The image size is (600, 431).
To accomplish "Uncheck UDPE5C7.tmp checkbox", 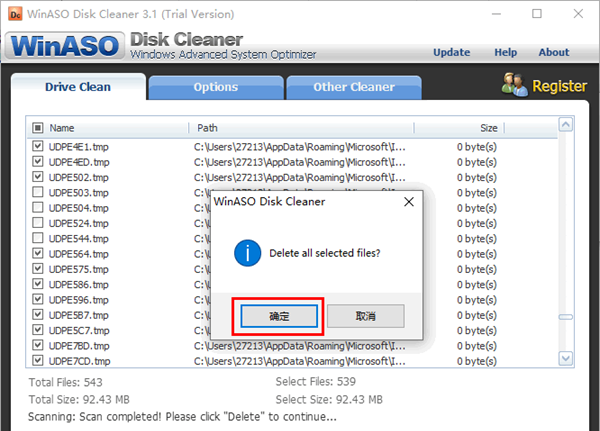I will click(x=38, y=330).
